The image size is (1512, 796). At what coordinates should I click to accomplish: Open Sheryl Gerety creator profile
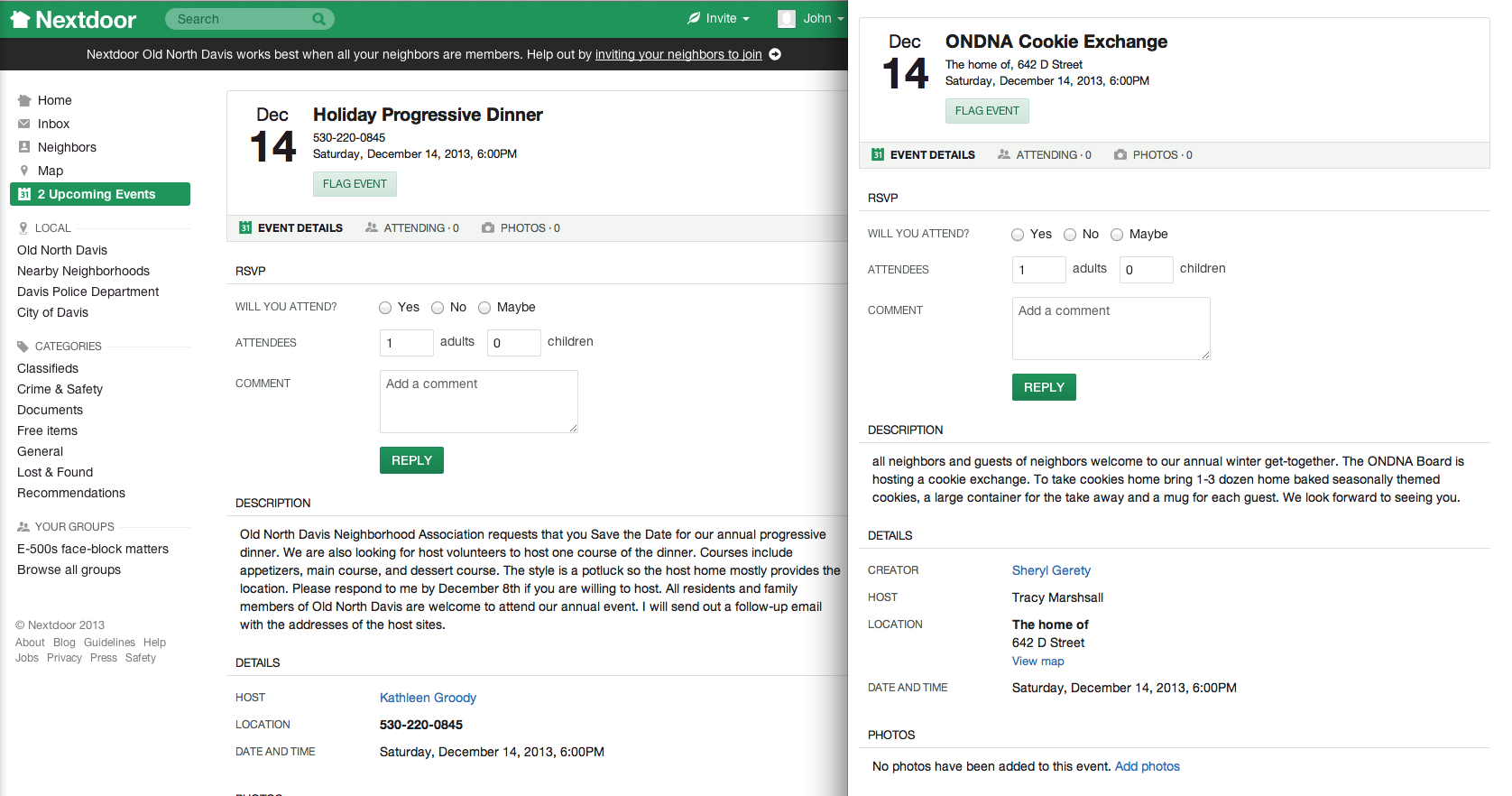pos(1051,570)
